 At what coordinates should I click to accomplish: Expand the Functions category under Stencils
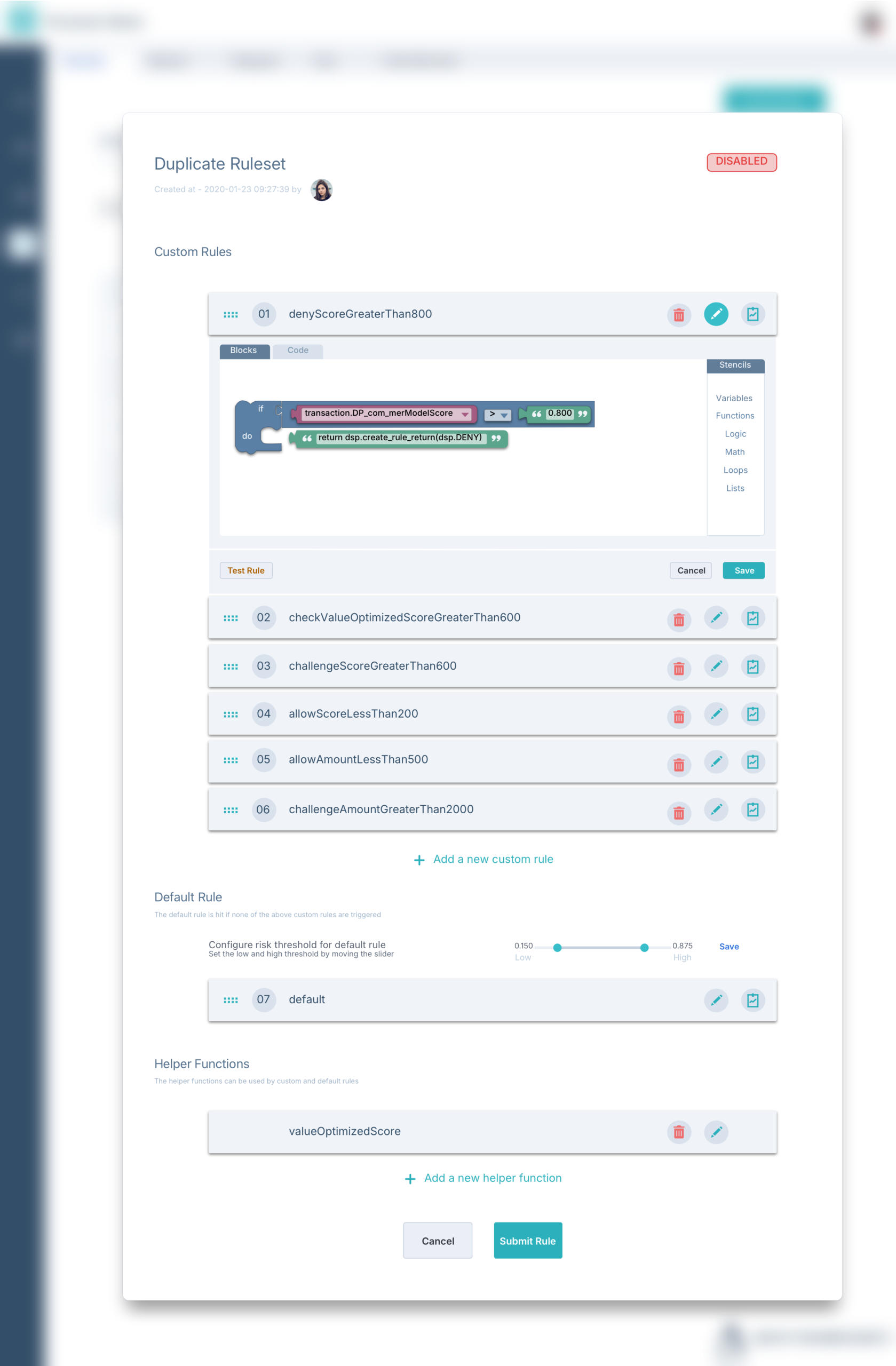[x=735, y=416]
